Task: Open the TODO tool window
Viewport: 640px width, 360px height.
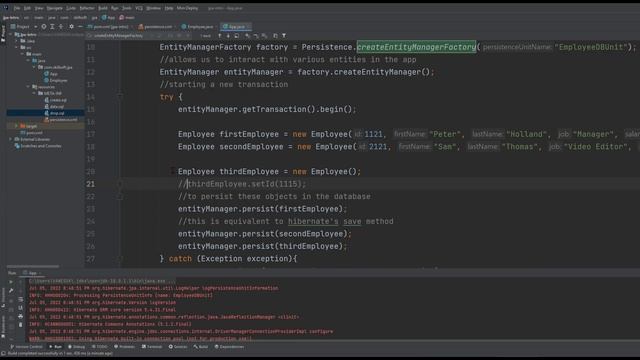Action: coord(100,347)
